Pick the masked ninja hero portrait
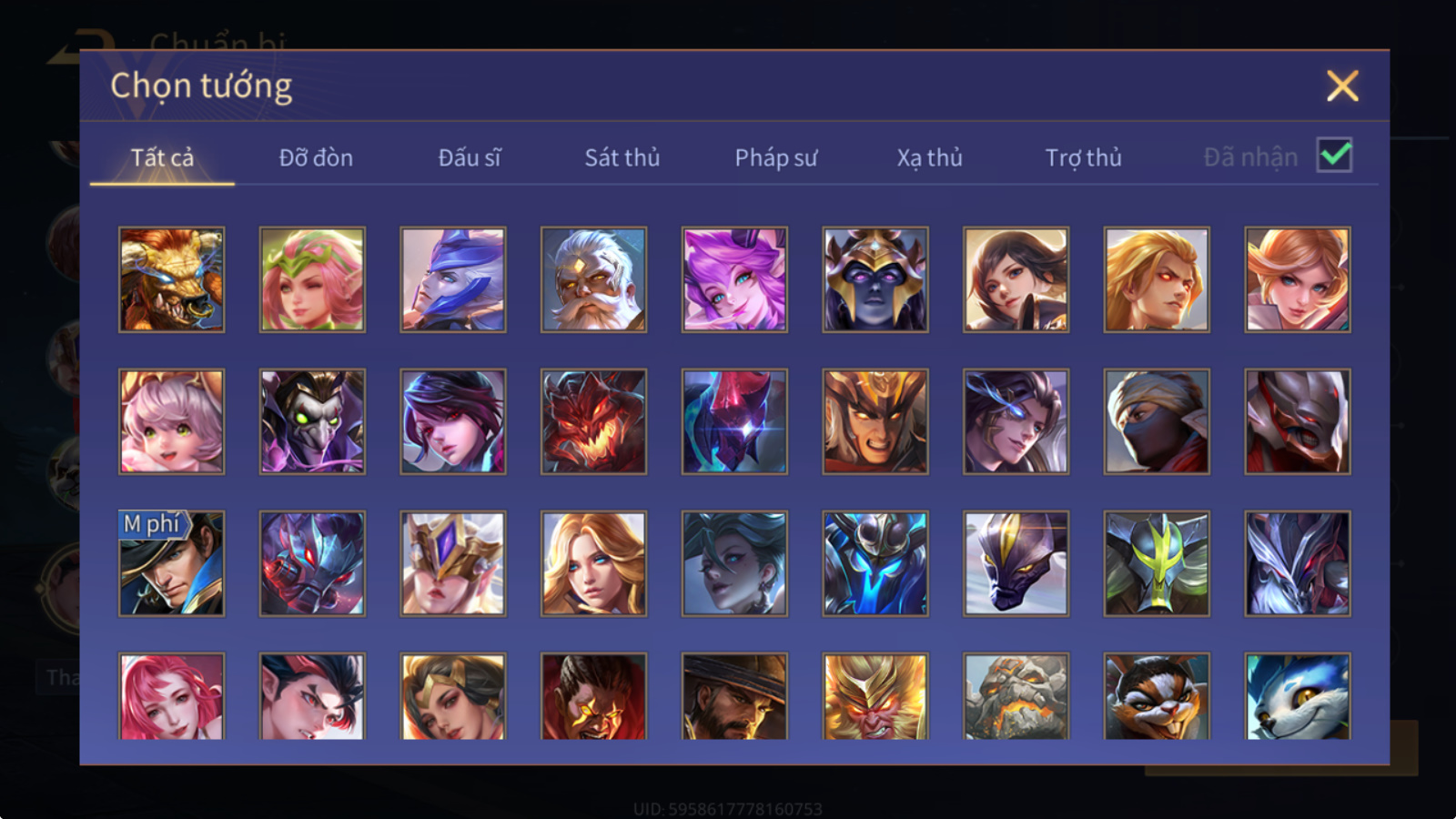The image size is (1456, 819). [1157, 421]
